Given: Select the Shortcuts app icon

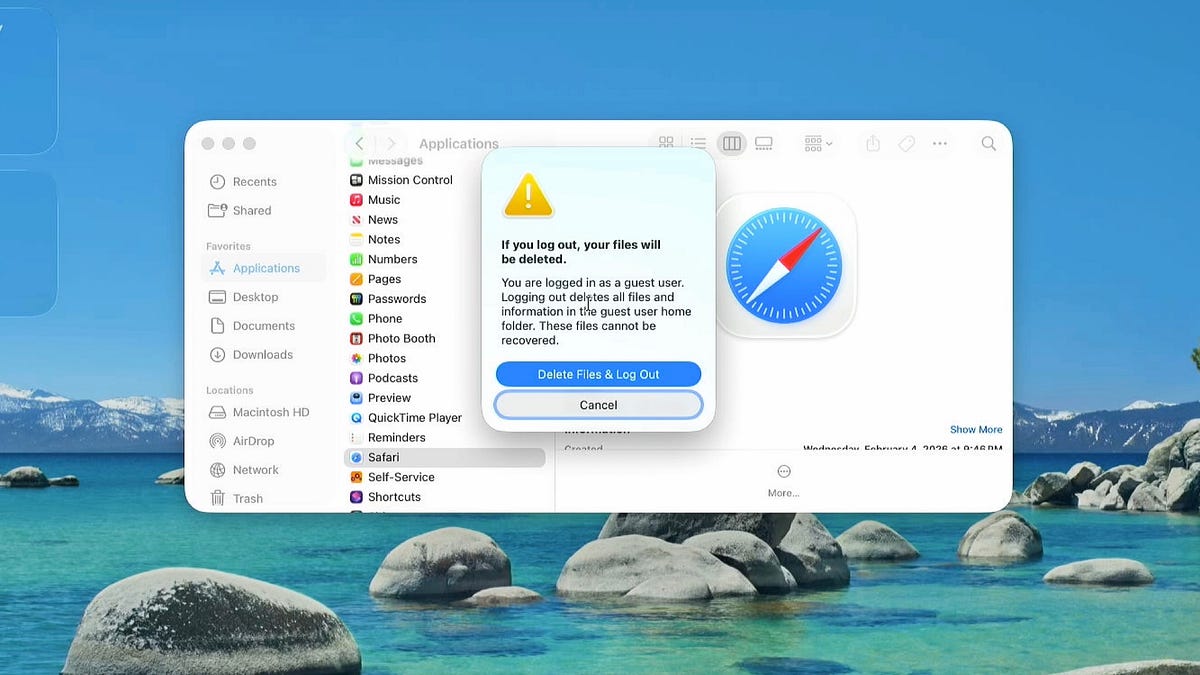Looking at the screenshot, I should [x=356, y=497].
